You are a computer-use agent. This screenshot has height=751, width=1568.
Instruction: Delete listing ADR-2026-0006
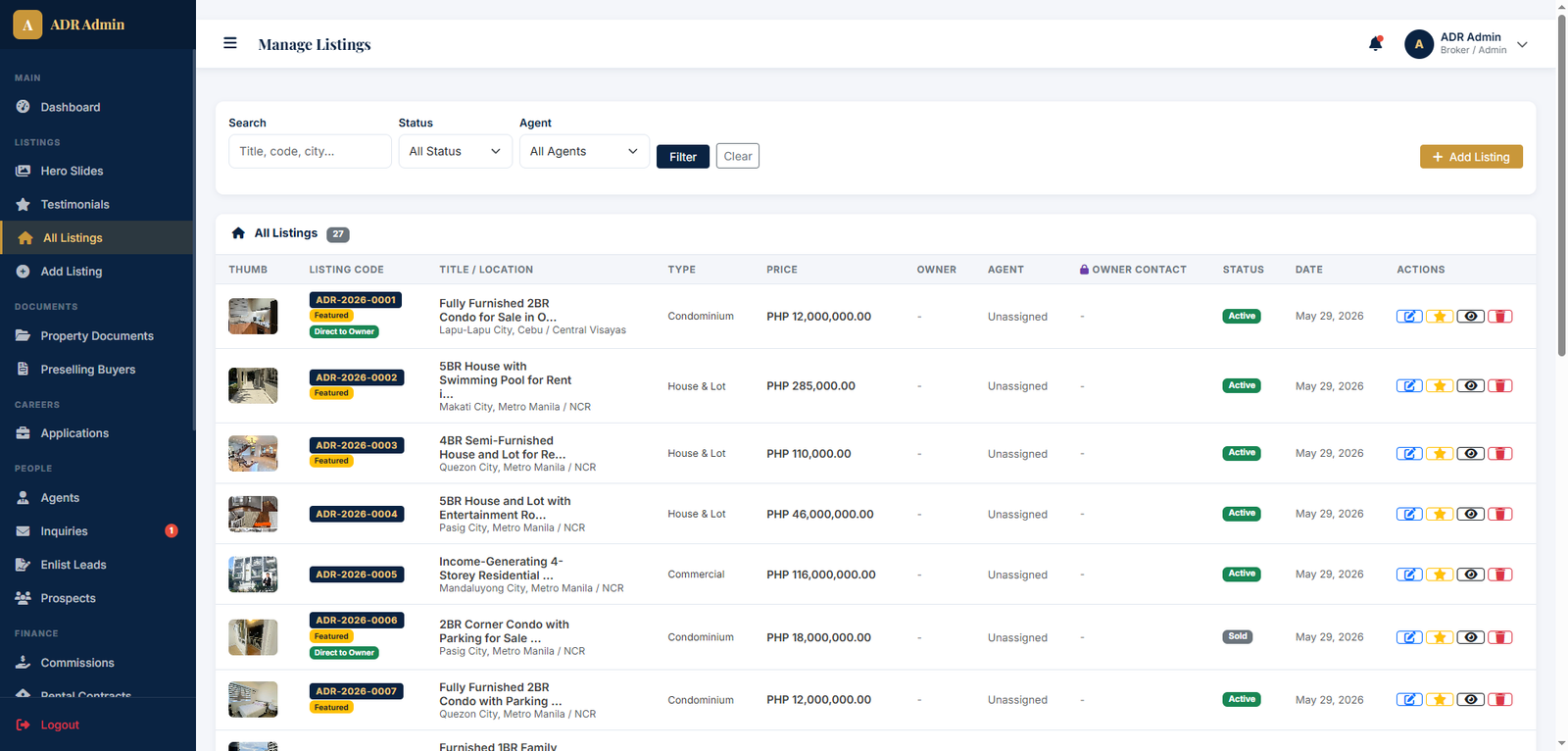1500,637
